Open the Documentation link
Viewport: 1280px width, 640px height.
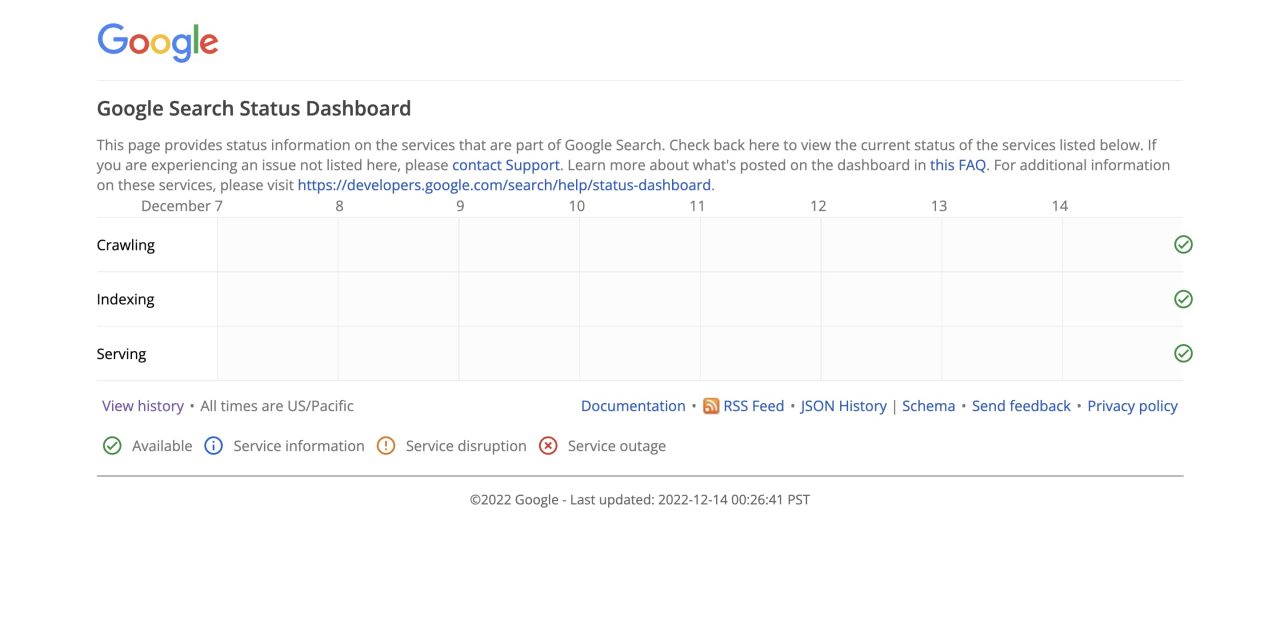click(632, 405)
